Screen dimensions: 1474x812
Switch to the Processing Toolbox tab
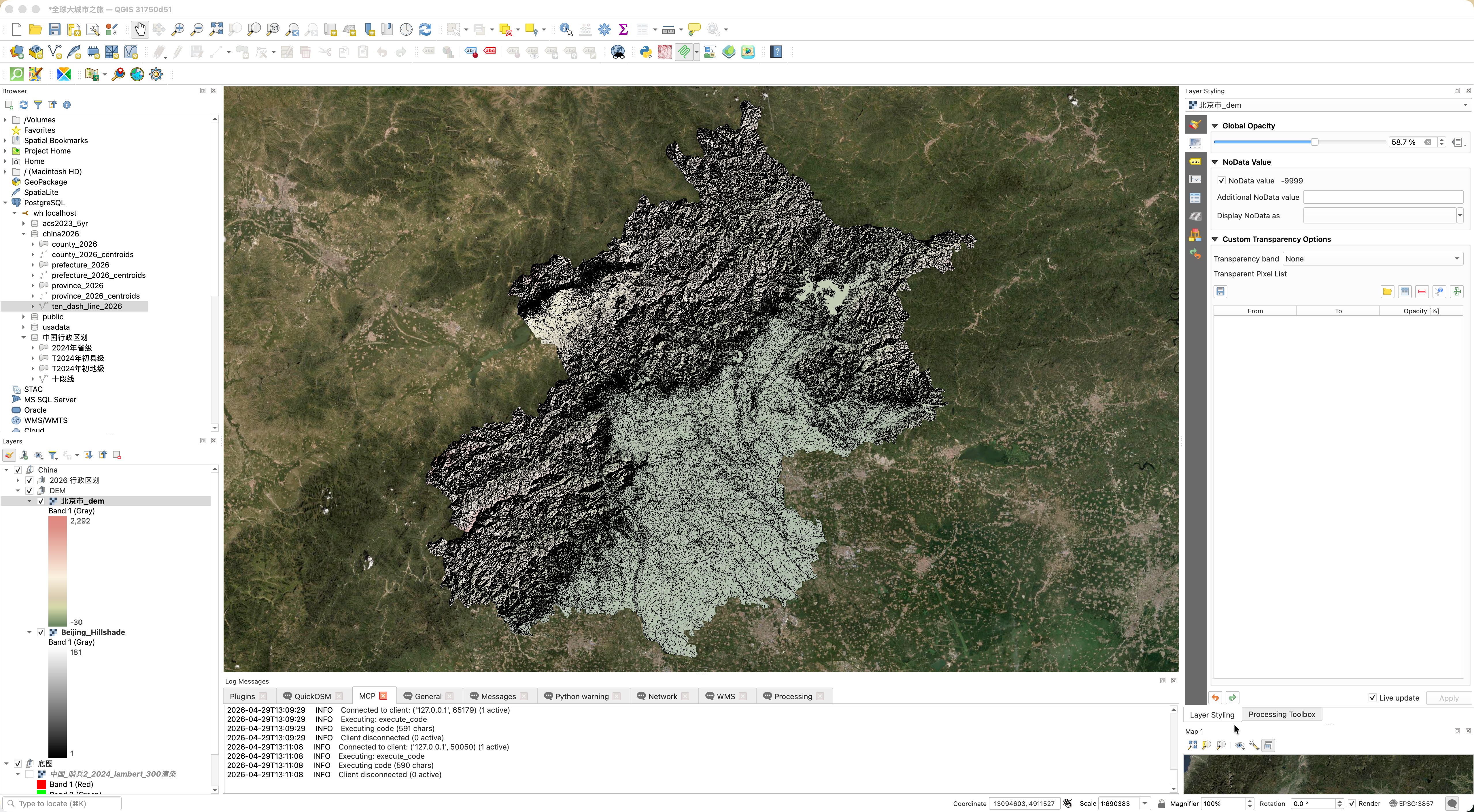[1281, 714]
